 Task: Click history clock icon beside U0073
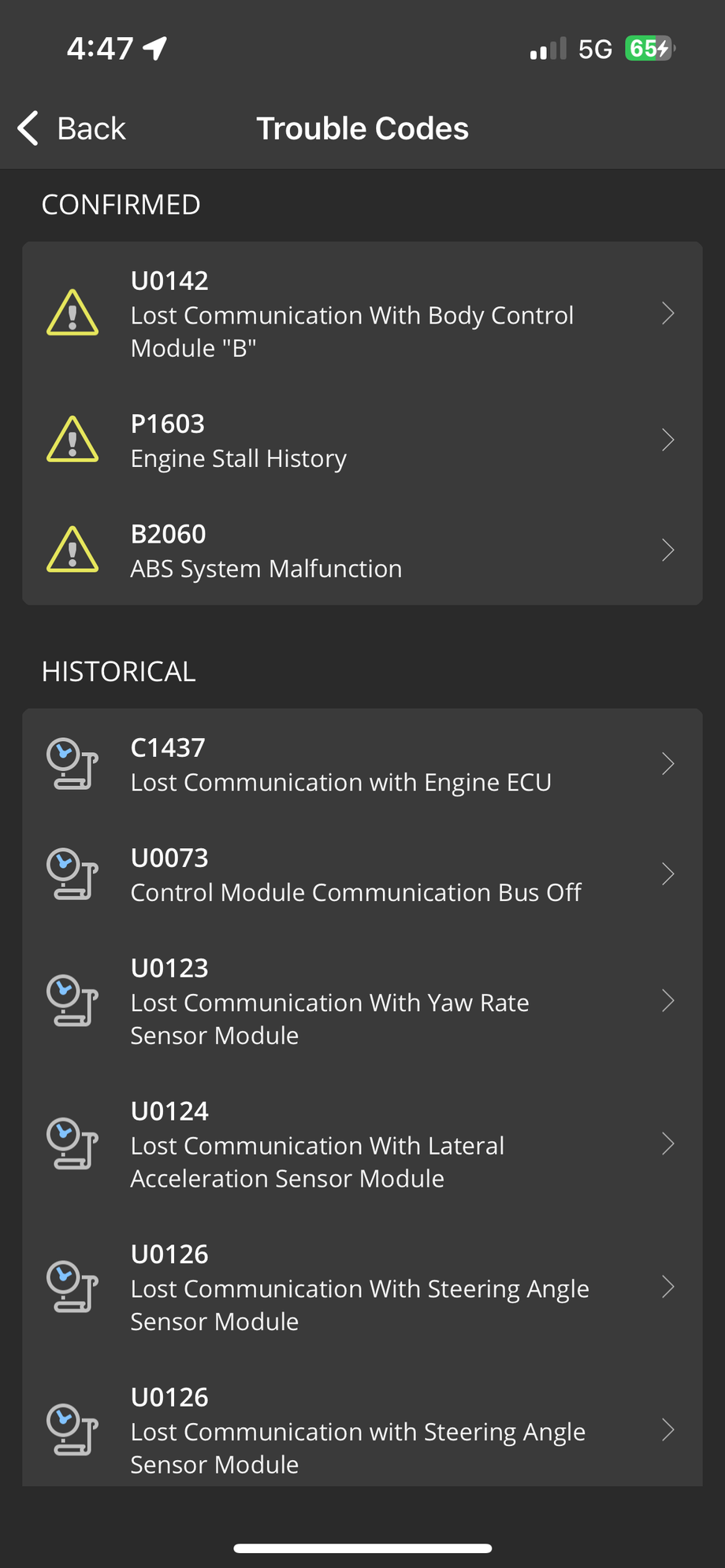pos(72,874)
